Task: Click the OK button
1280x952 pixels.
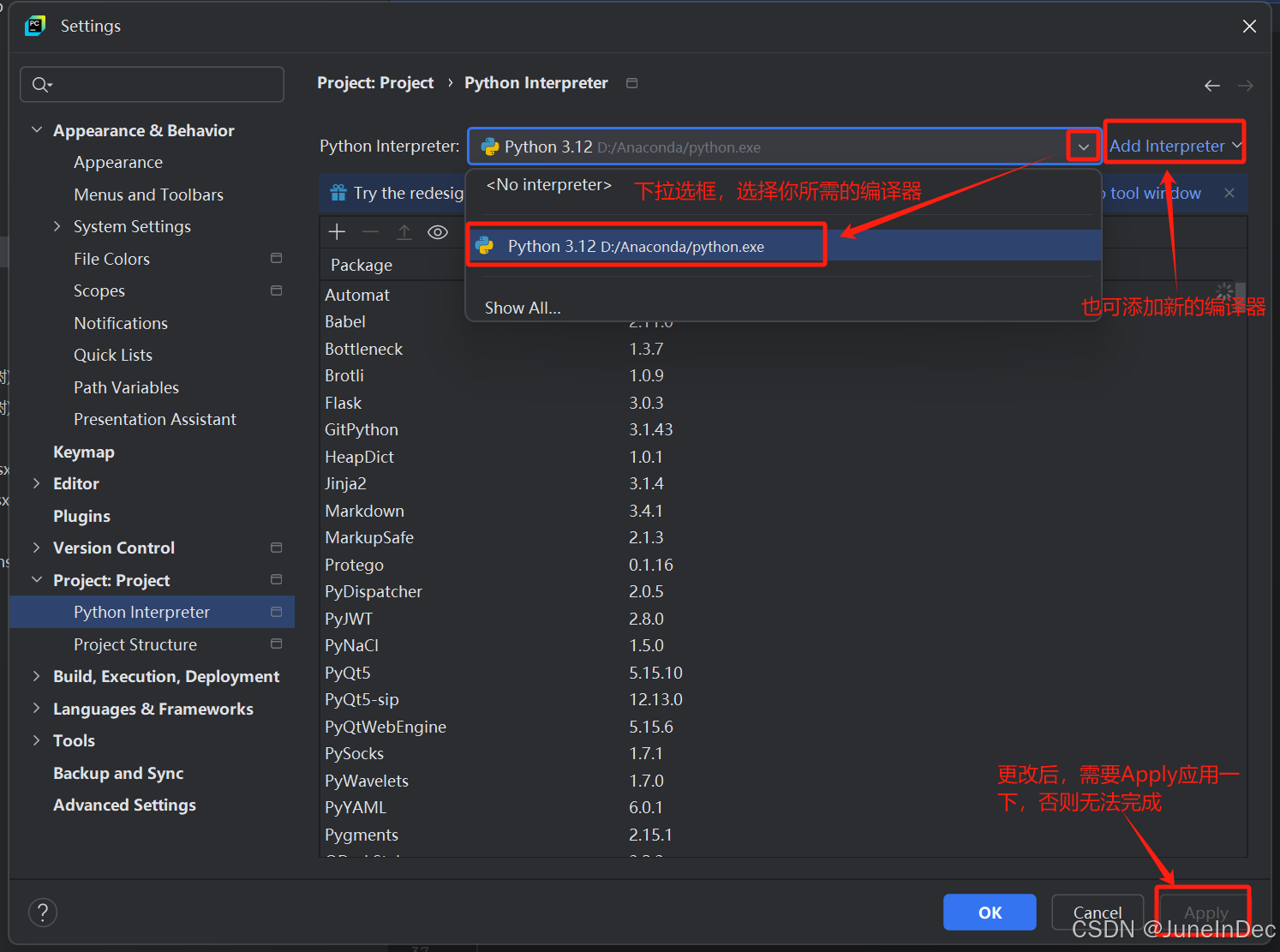Action: [990, 913]
